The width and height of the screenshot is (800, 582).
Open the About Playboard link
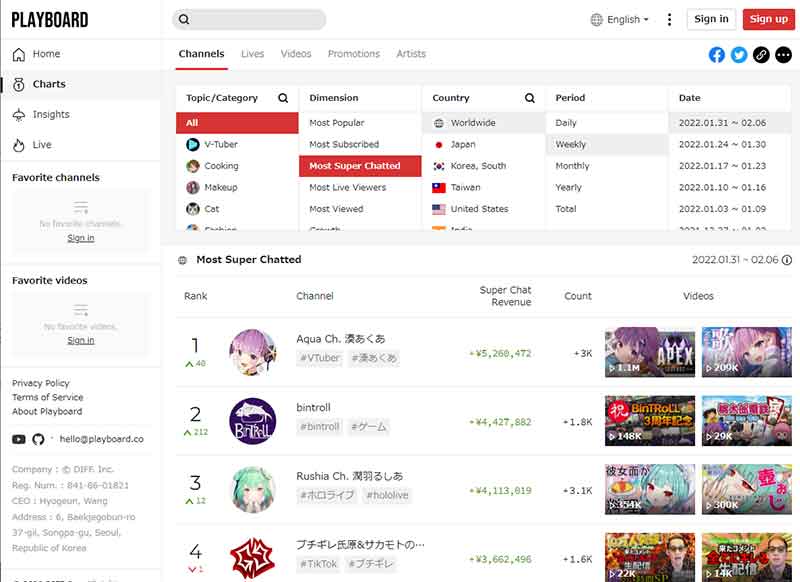[x=47, y=412]
